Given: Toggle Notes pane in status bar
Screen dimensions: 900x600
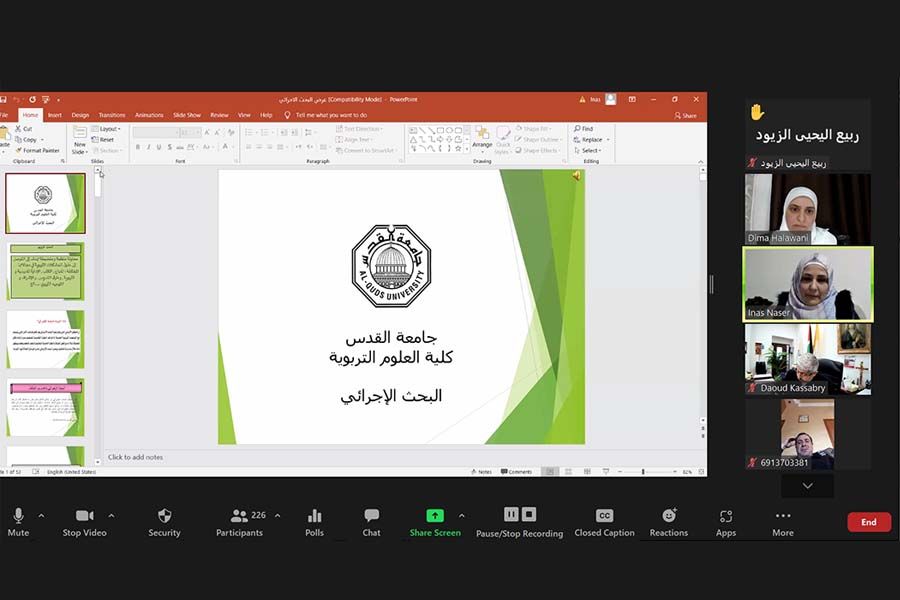Looking at the screenshot, I should 481,471.
